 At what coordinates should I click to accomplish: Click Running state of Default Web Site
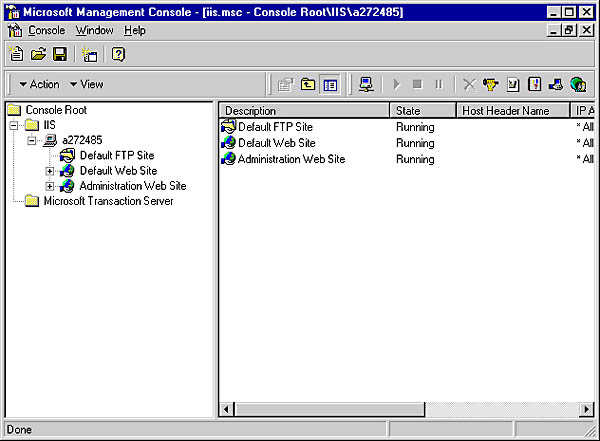[415, 143]
